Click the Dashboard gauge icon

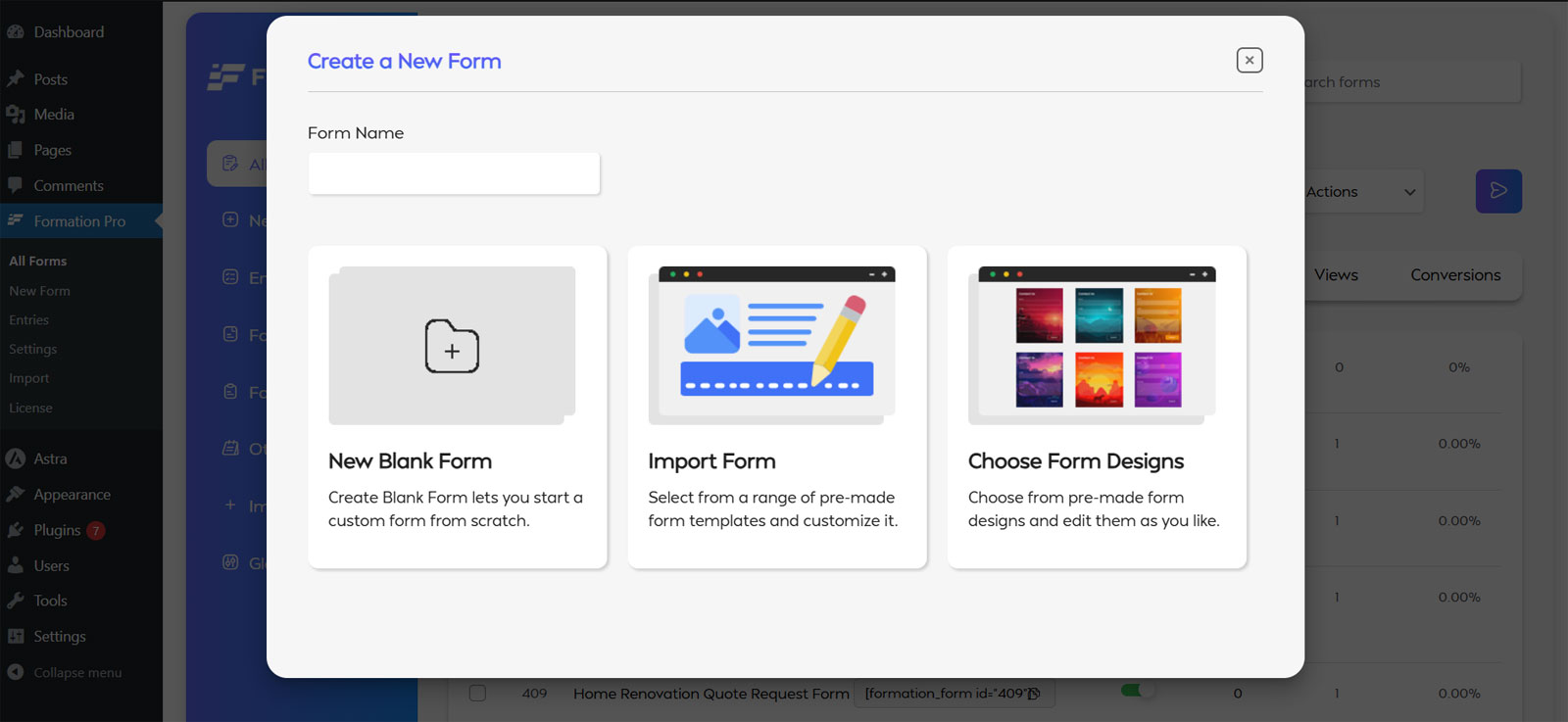click(16, 32)
